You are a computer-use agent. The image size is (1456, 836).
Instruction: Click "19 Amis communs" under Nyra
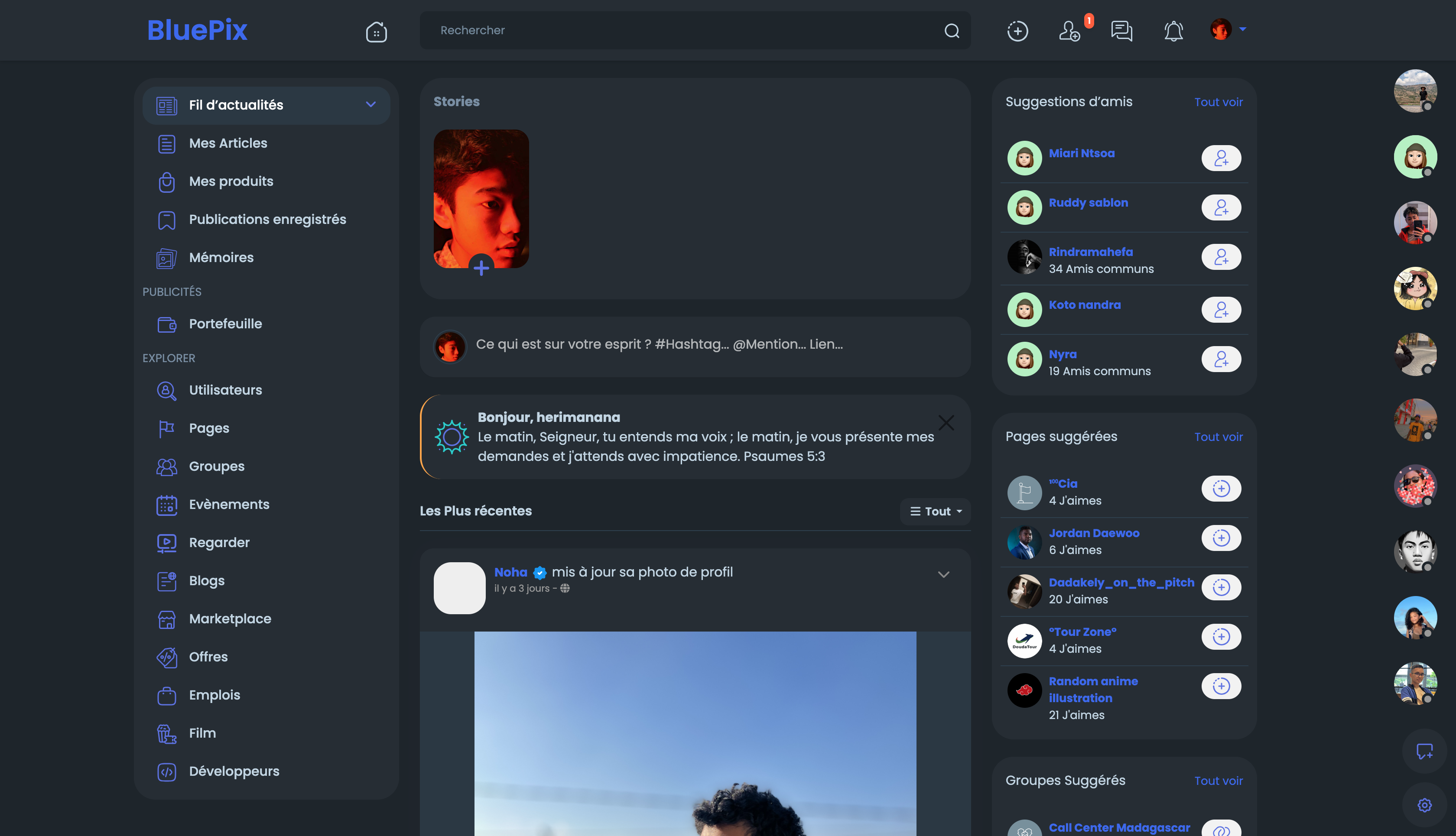1099,371
